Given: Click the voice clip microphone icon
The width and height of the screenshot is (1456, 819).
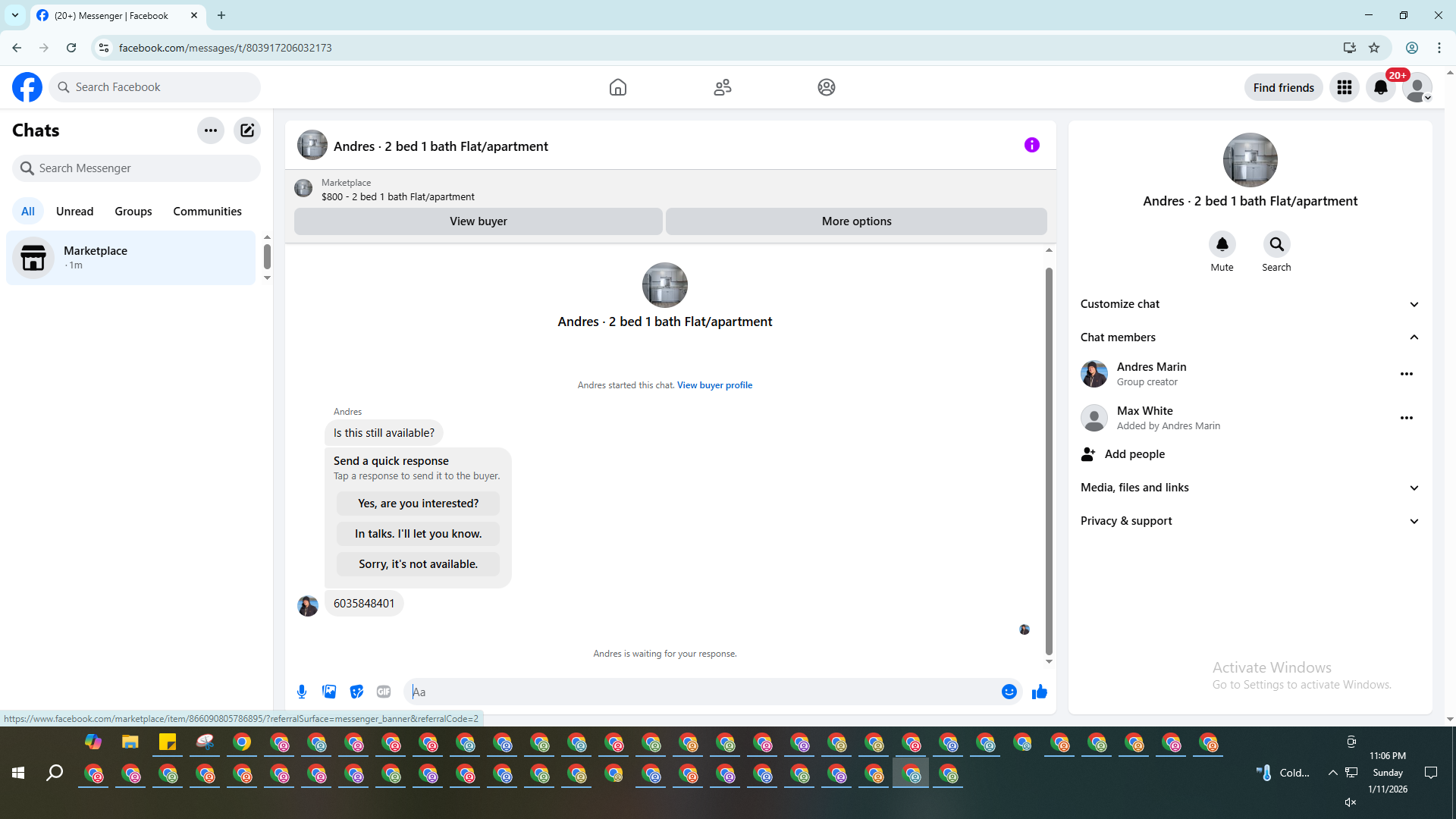Looking at the screenshot, I should 302,692.
